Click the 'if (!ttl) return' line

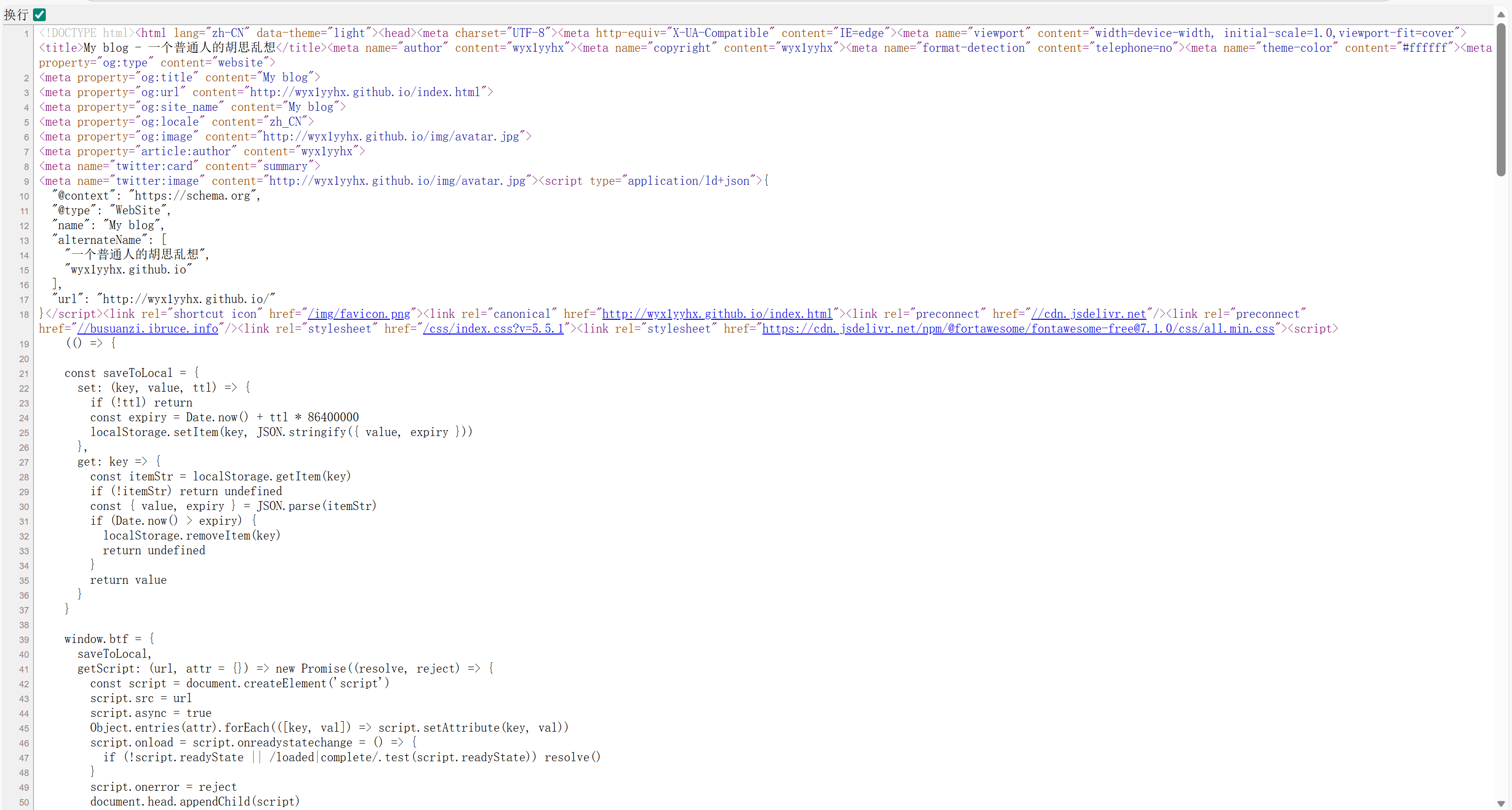141,403
